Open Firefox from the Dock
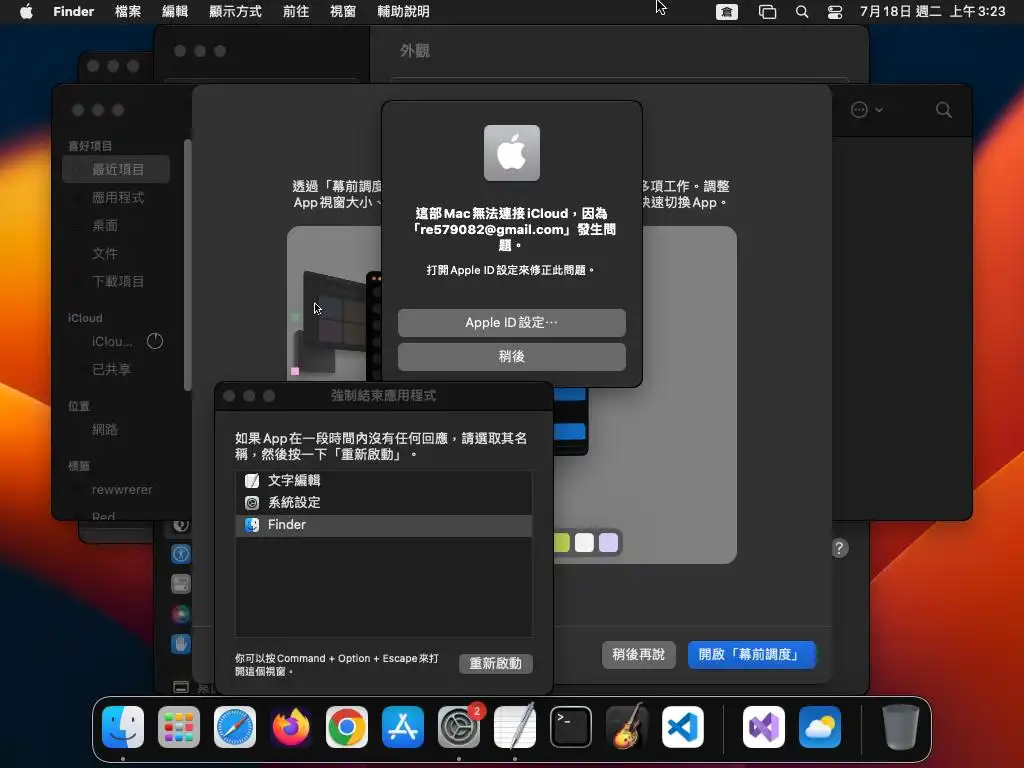Image resolution: width=1024 pixels, height=768 pixels. [291, 727]
